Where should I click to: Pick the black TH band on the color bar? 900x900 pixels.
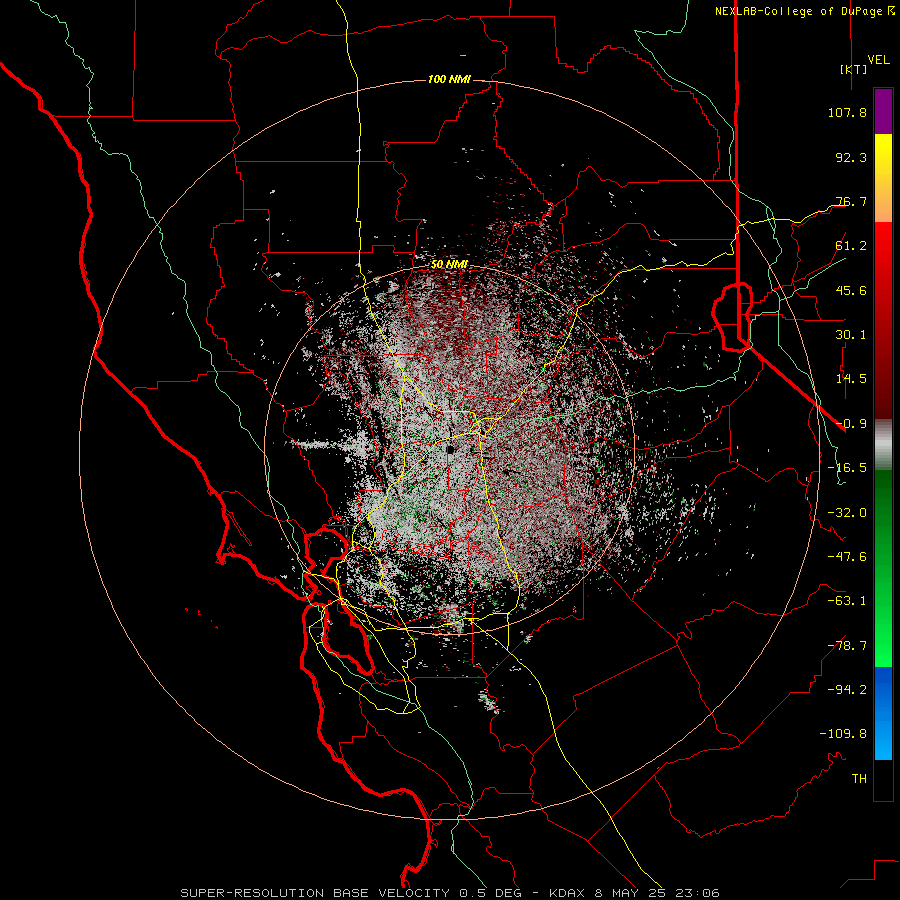(883, 780)
